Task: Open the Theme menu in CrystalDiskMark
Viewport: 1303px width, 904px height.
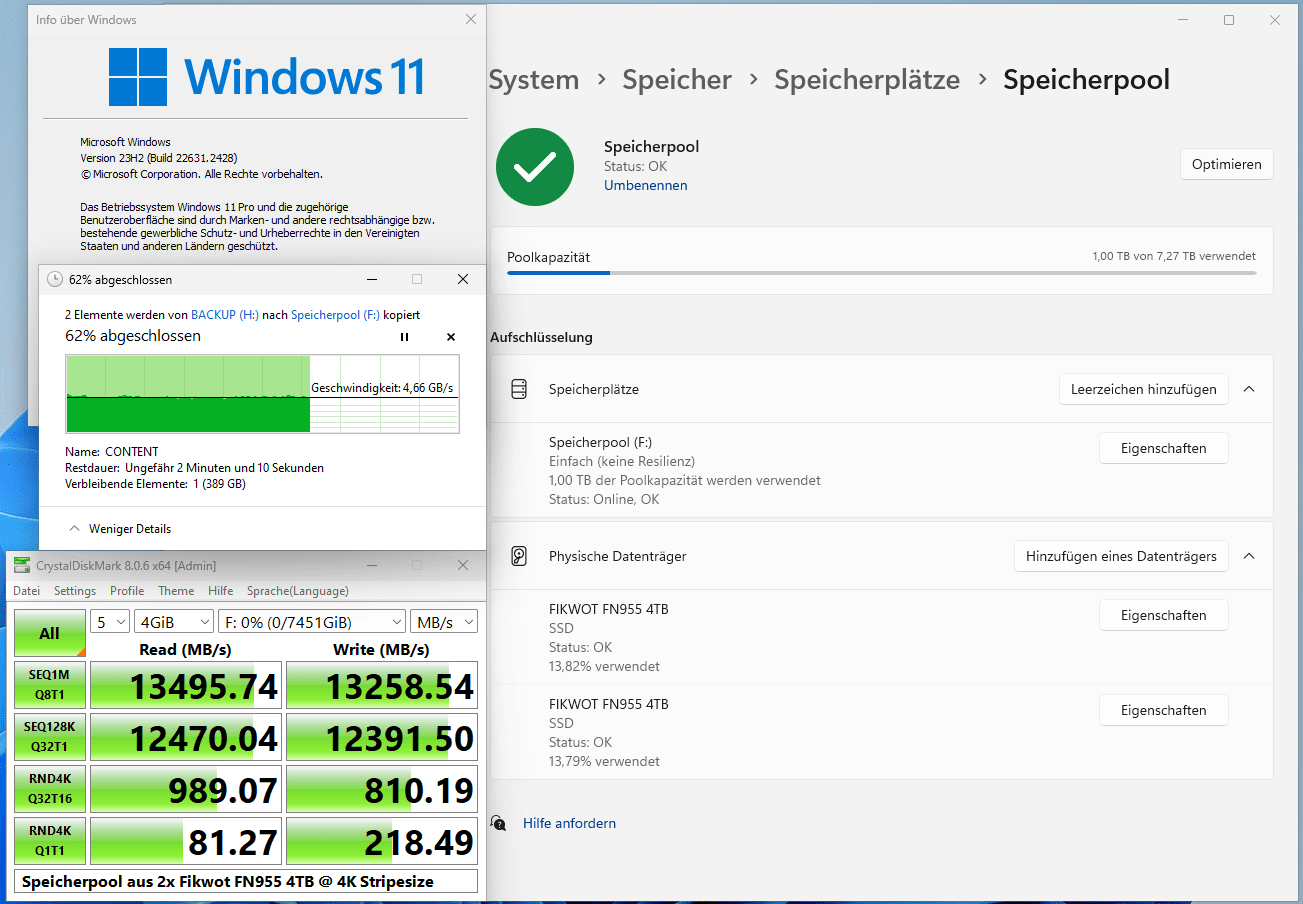Action: click(x=176, y=591)
